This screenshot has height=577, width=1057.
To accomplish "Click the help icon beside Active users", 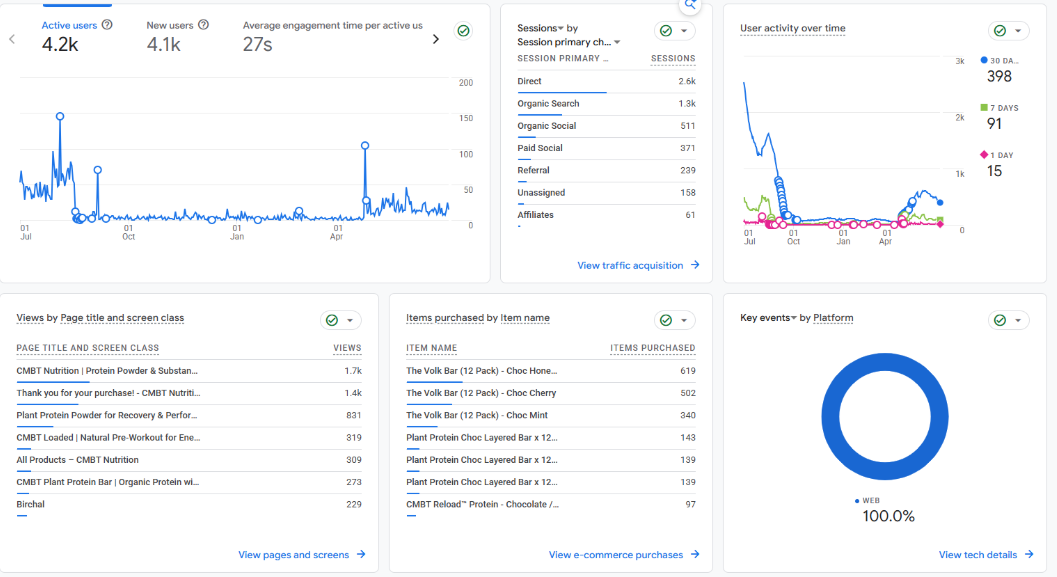I will 107,25.
